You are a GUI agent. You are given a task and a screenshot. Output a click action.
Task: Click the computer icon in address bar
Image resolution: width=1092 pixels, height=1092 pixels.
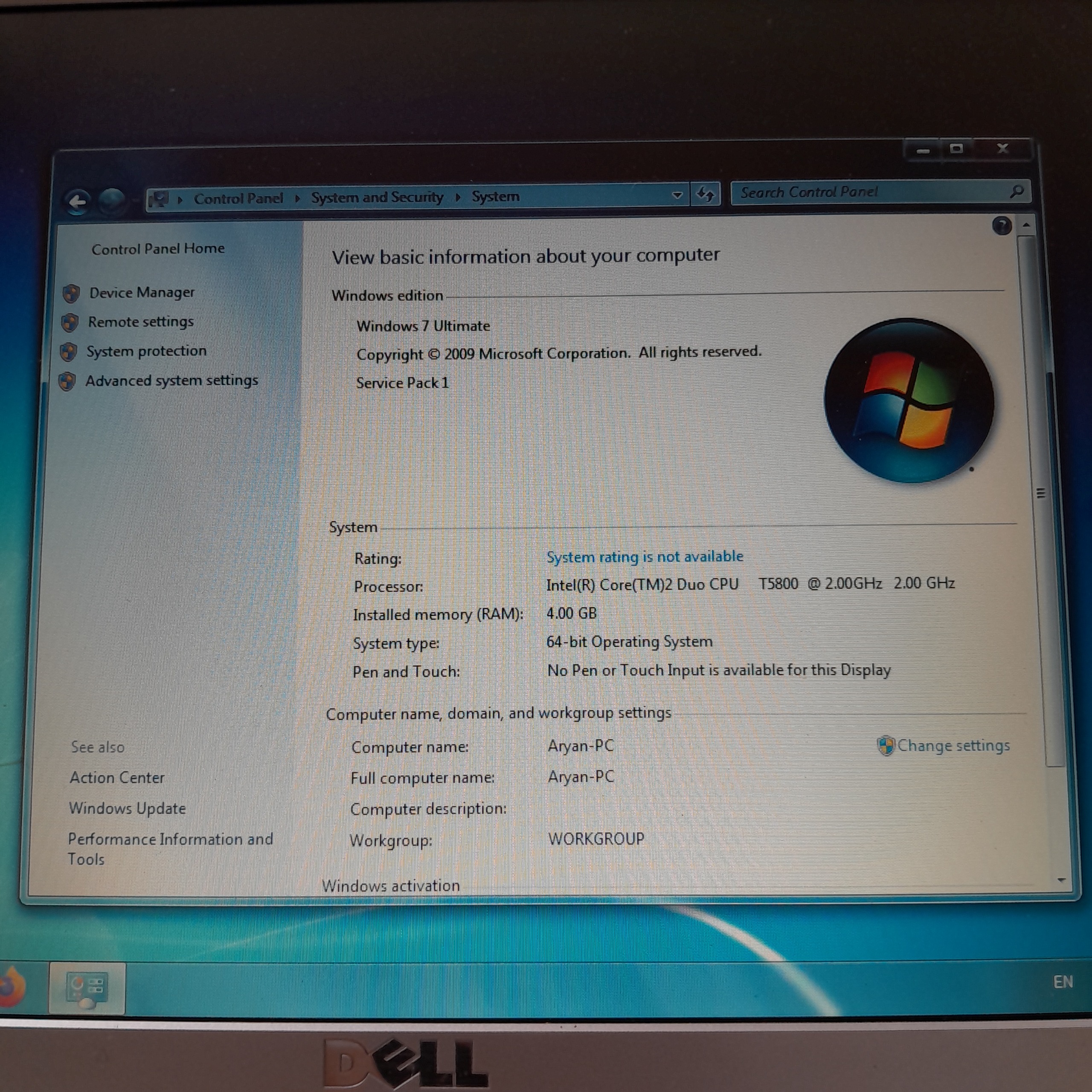click(159, 200)
